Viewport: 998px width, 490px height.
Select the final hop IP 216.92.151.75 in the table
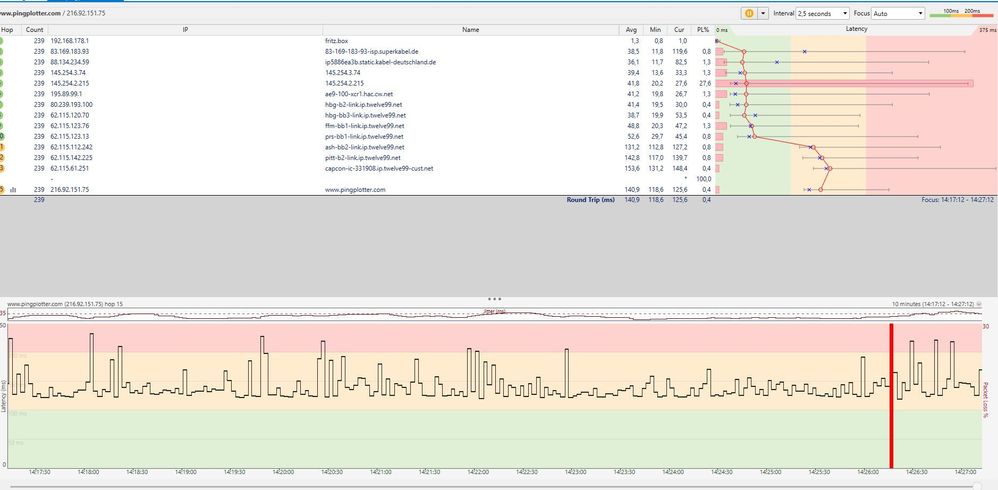tap(69, 190)
